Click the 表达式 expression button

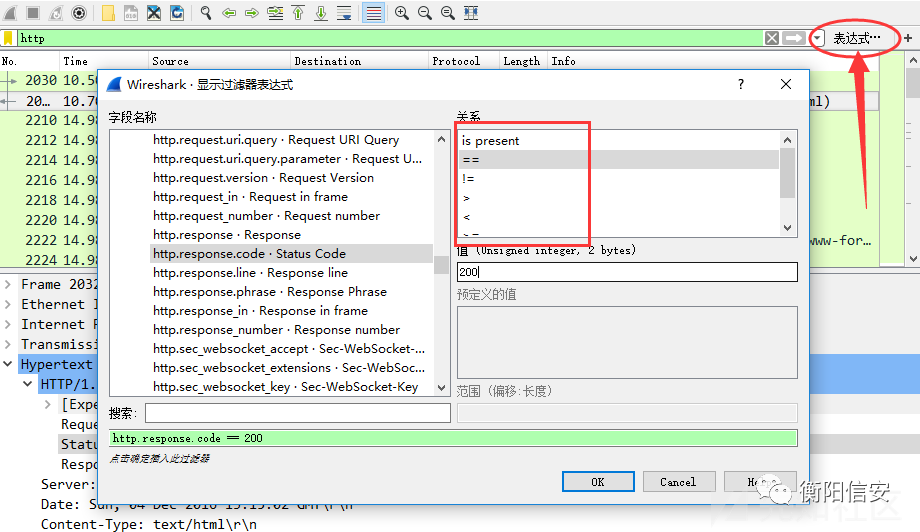(857, 39)
